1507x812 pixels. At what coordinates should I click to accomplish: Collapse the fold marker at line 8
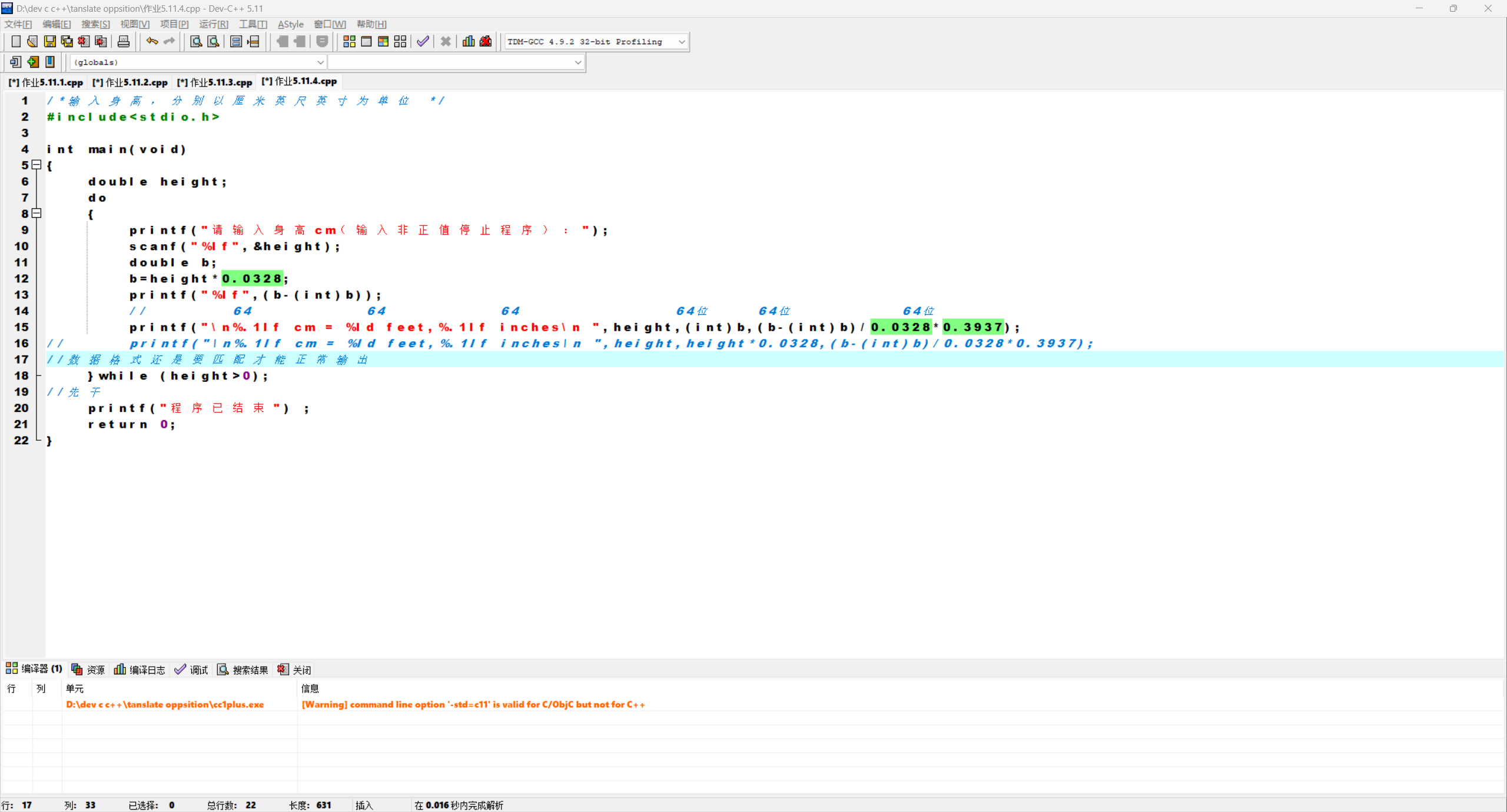pos(36,213)
